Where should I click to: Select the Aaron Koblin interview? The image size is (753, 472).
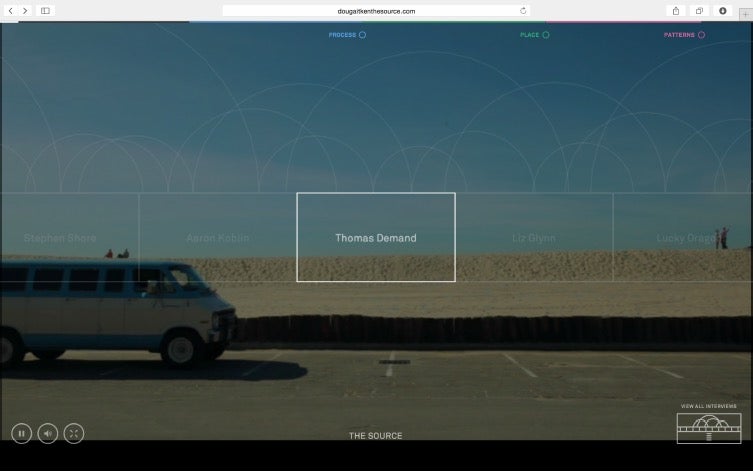point(218,238)
